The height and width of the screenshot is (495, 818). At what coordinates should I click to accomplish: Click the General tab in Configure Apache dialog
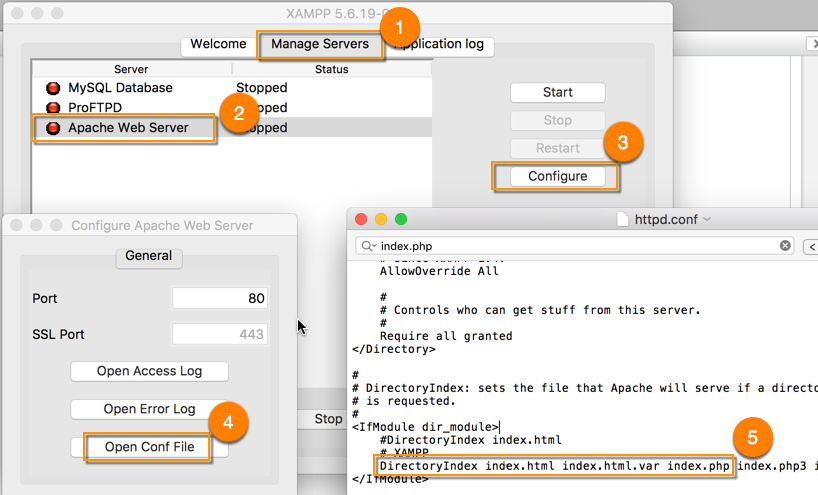pyautogui.click(x=149, y=256)
